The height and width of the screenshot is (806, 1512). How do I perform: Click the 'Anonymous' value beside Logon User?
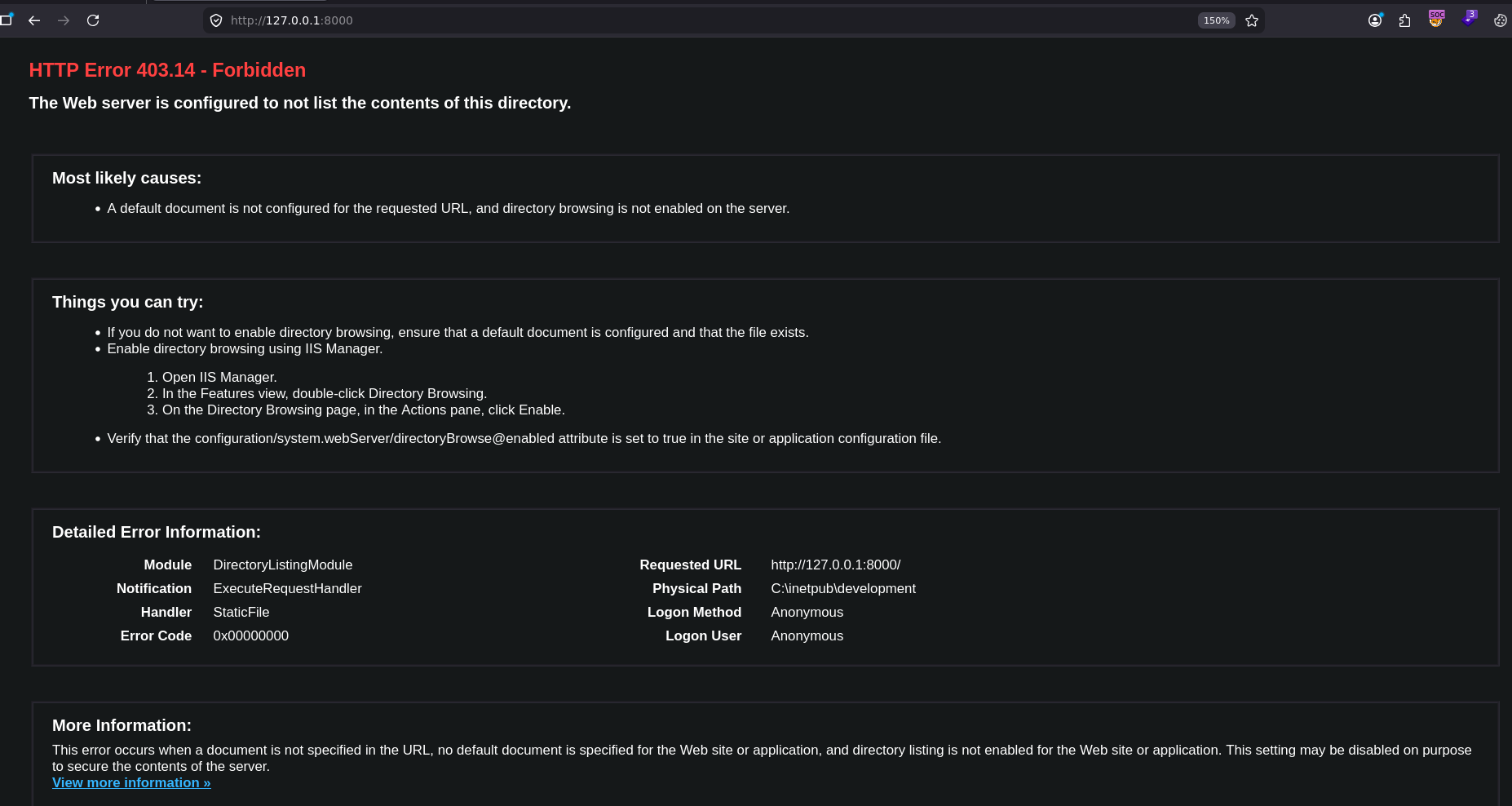pos(807,635)
